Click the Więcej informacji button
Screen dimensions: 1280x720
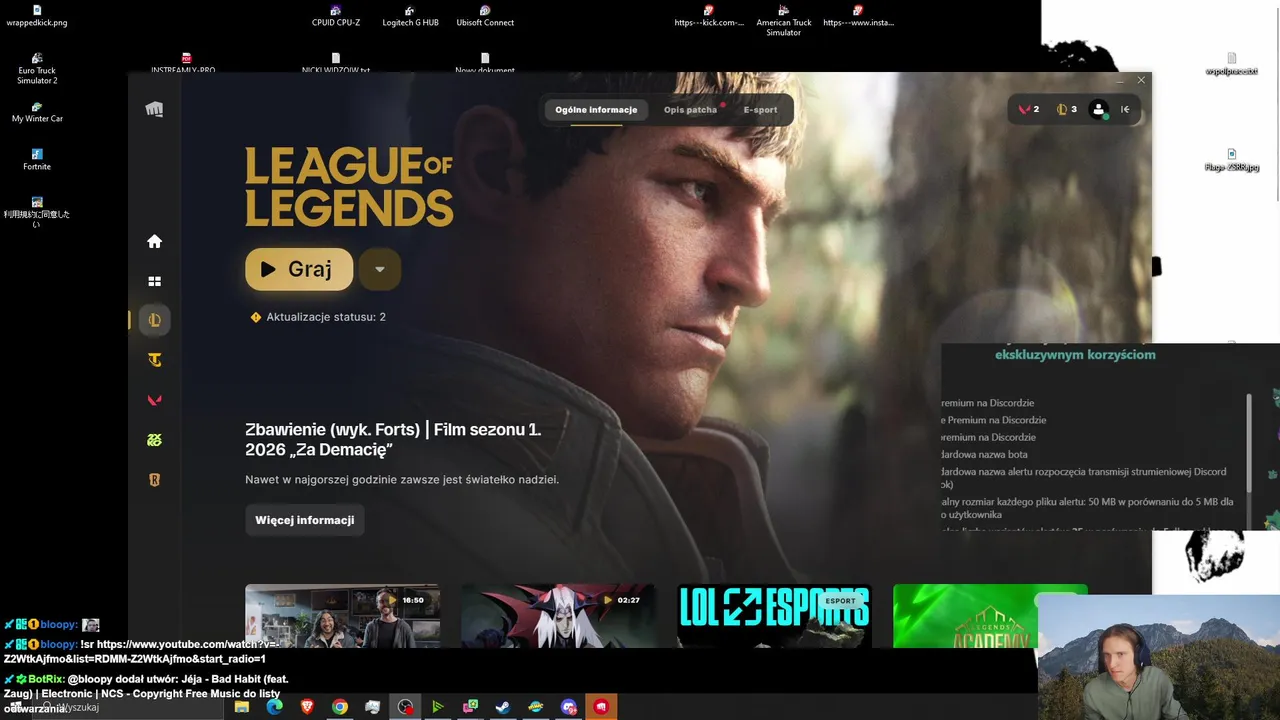(x=305, y=520)
